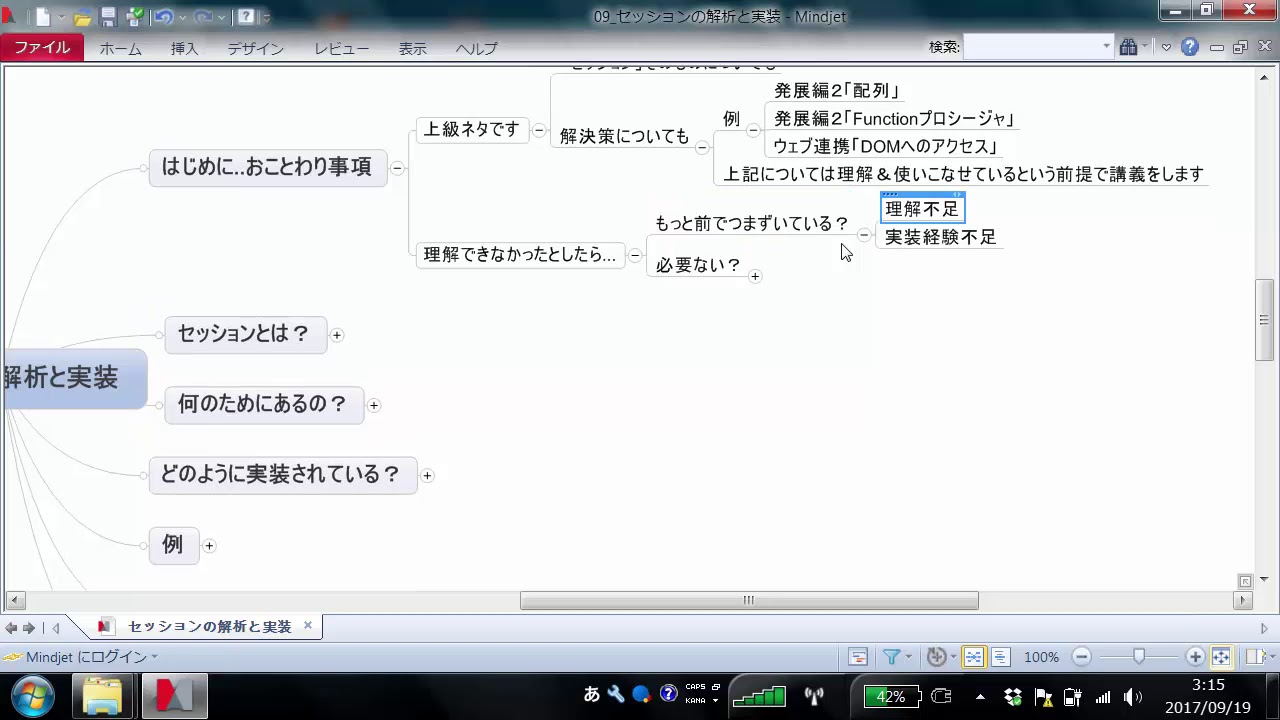Click the blue help question mark icon
Image resolution: width=1280 pixels, height=720 pixels.
click(1189, 47)
